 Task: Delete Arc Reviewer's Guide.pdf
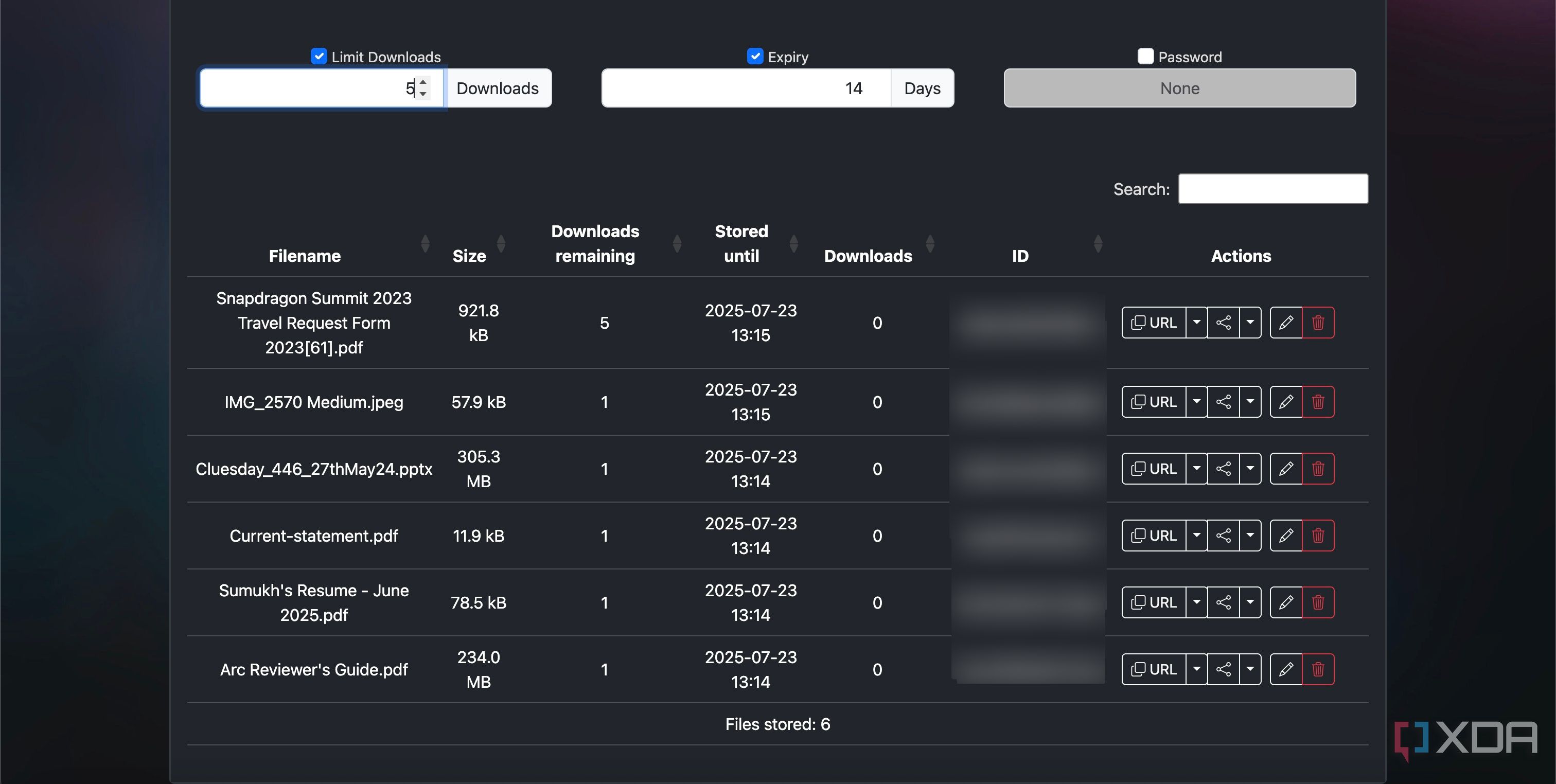(x=1318, y=669)
